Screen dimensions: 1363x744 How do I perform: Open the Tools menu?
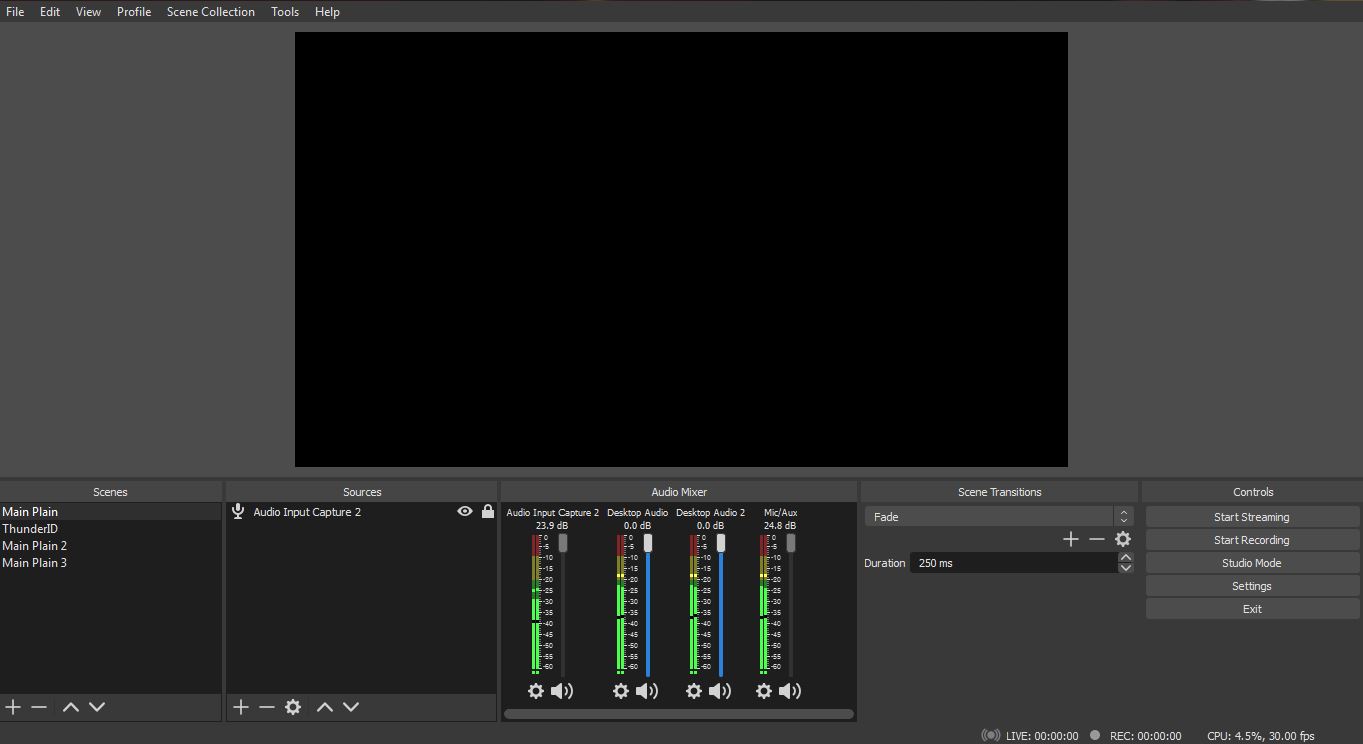[284, 11]
